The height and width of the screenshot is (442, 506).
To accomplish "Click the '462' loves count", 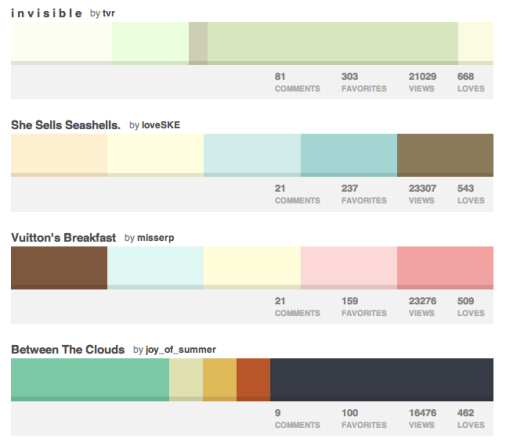I will pos(466,413).
